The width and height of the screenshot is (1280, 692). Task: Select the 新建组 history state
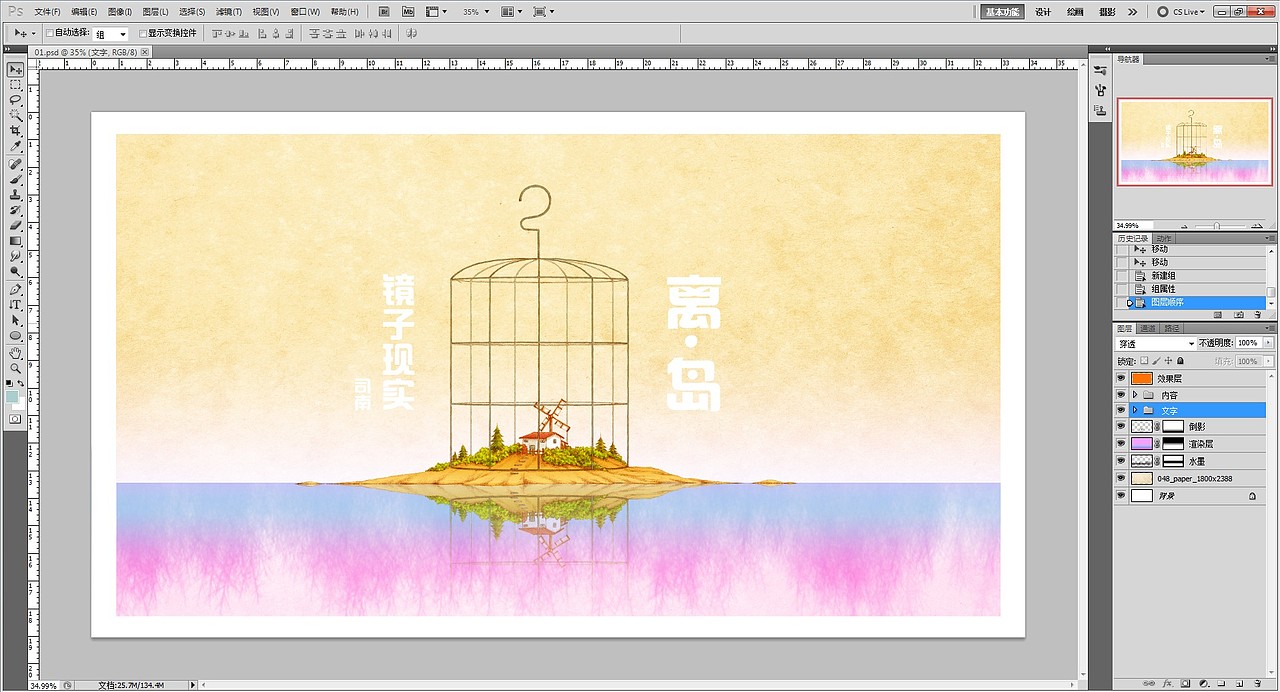[1163, 275]
